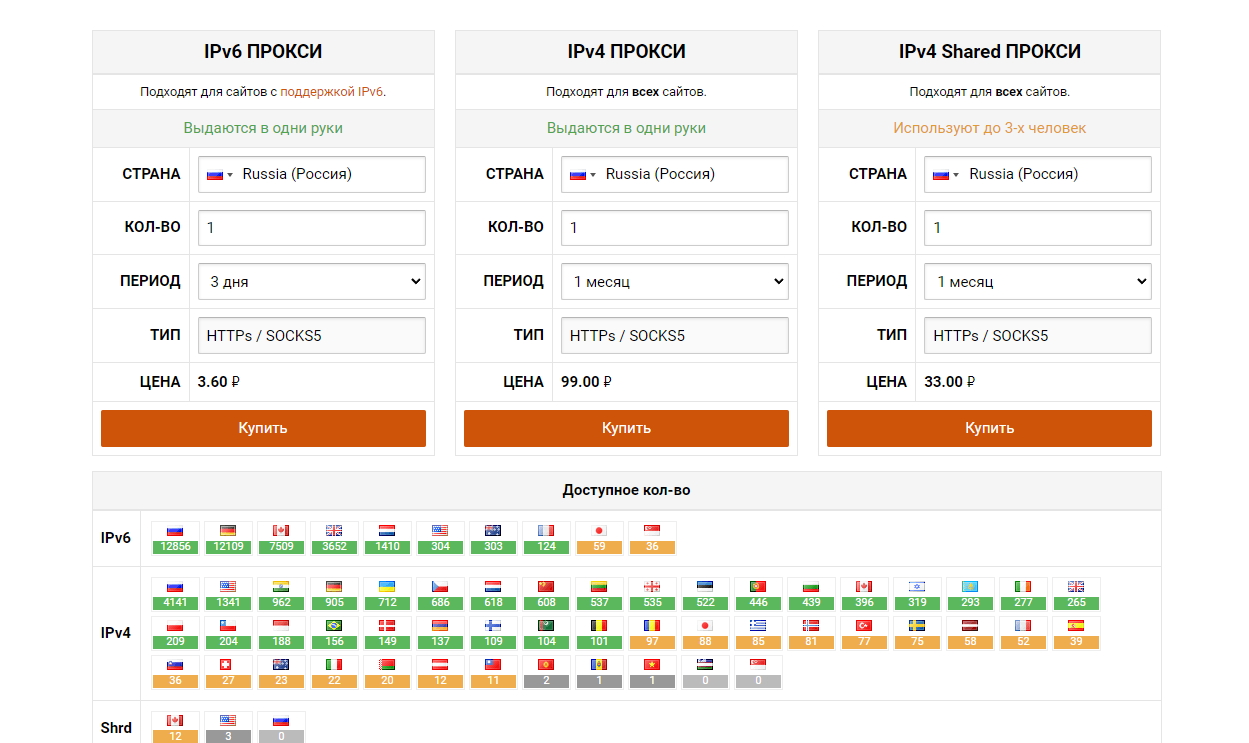The width and height of the screenshot is (1249, 743).
Task: Click the Ukraine flag with 712 count
Action: pos(388,594)
